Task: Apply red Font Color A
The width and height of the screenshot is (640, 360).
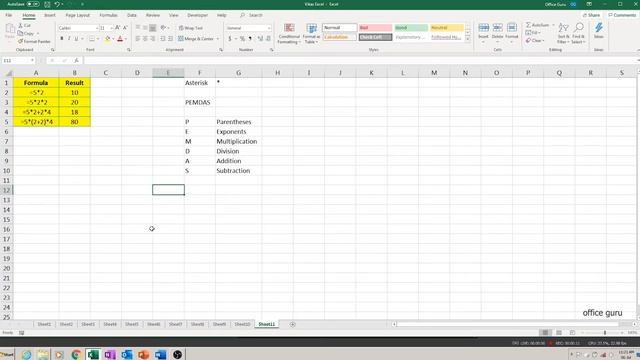Action: coord(120,39)
